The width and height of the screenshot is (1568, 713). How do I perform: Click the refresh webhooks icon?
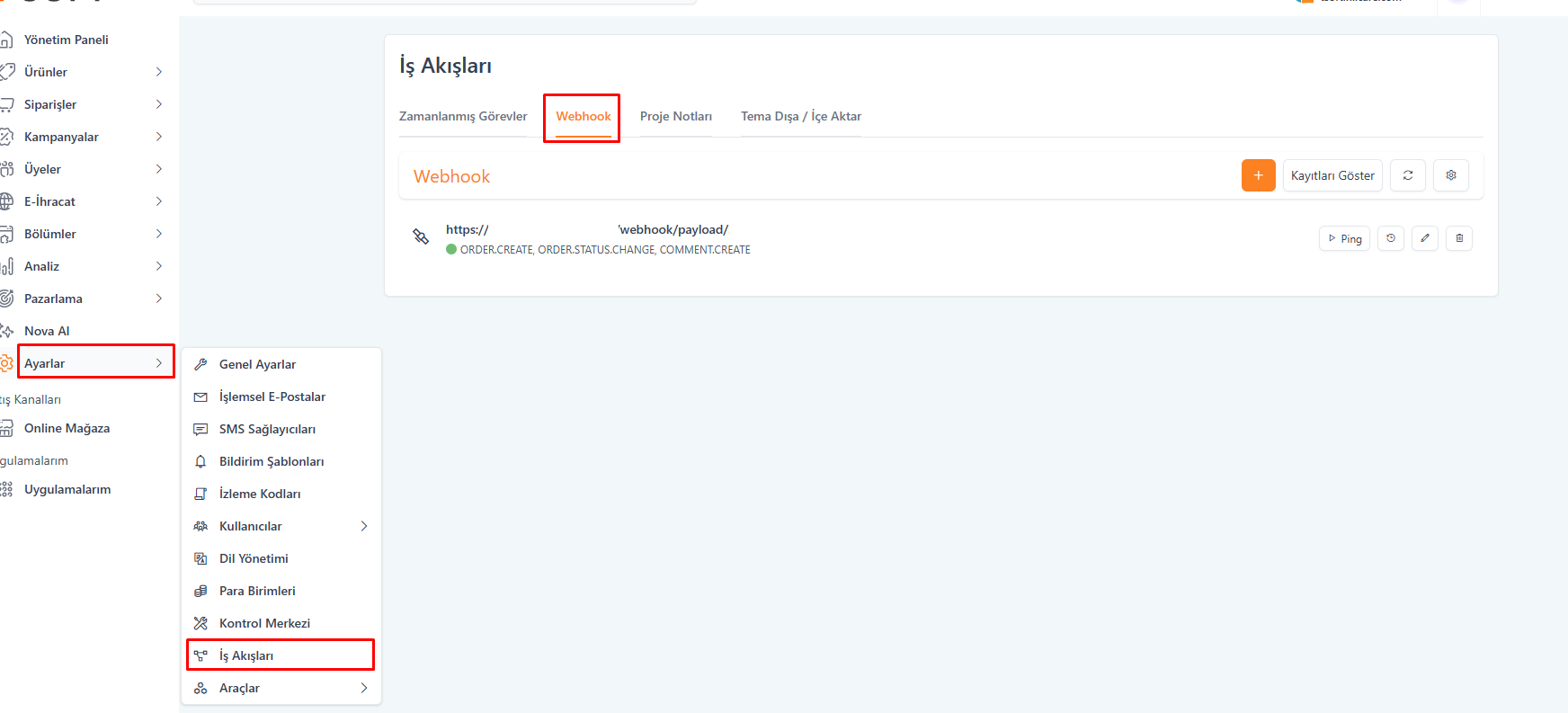tap(1407, 175)
